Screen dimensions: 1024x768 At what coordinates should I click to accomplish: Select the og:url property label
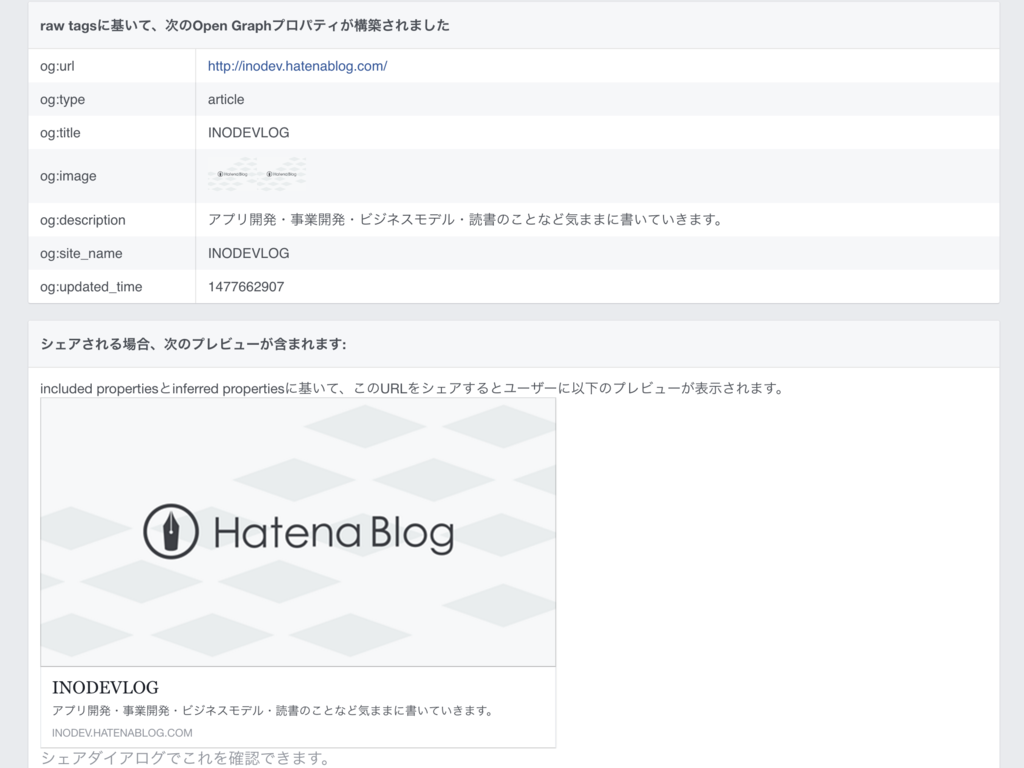57,66
